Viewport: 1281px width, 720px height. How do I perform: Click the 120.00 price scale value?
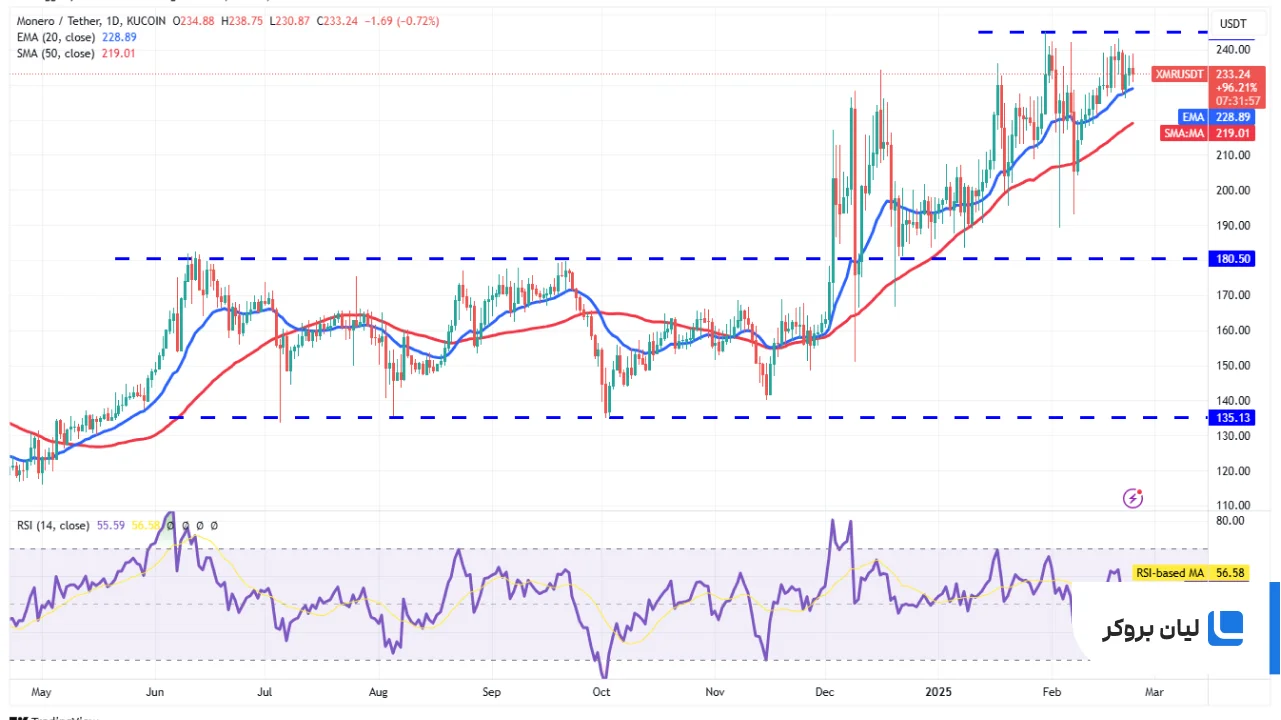1231,471
